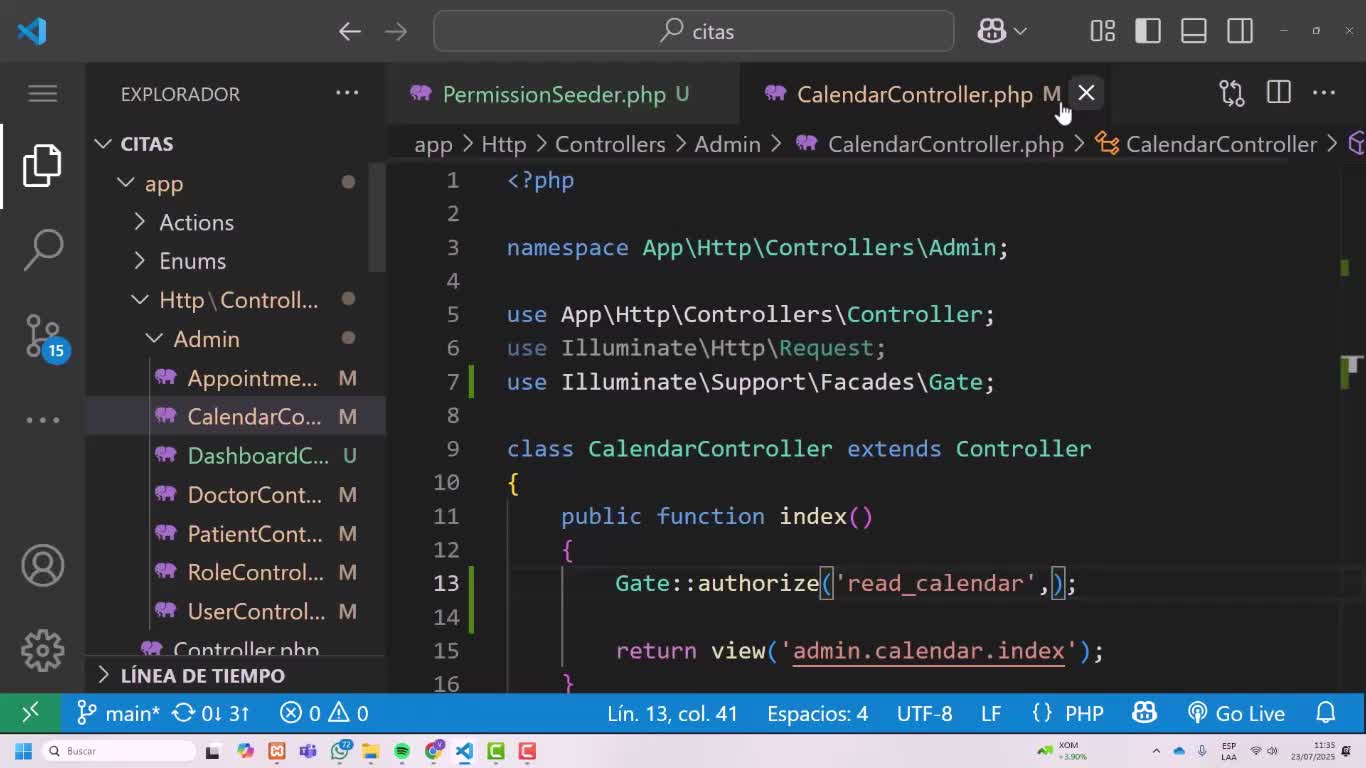Open the Manage gear settings icon
The image size is (1366, 768).
pyautogui.click(x=43, y=651)
